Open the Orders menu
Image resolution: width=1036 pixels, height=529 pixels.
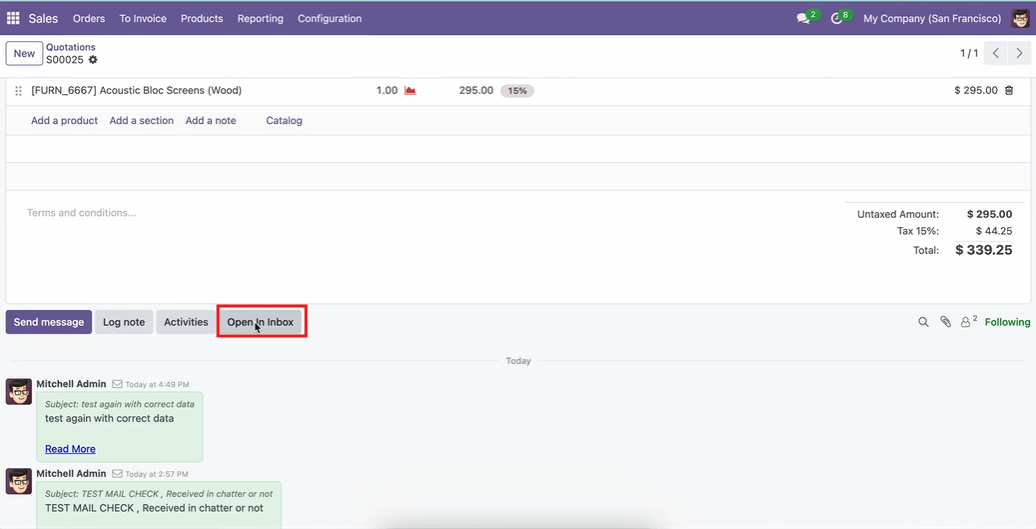[89, 18]
